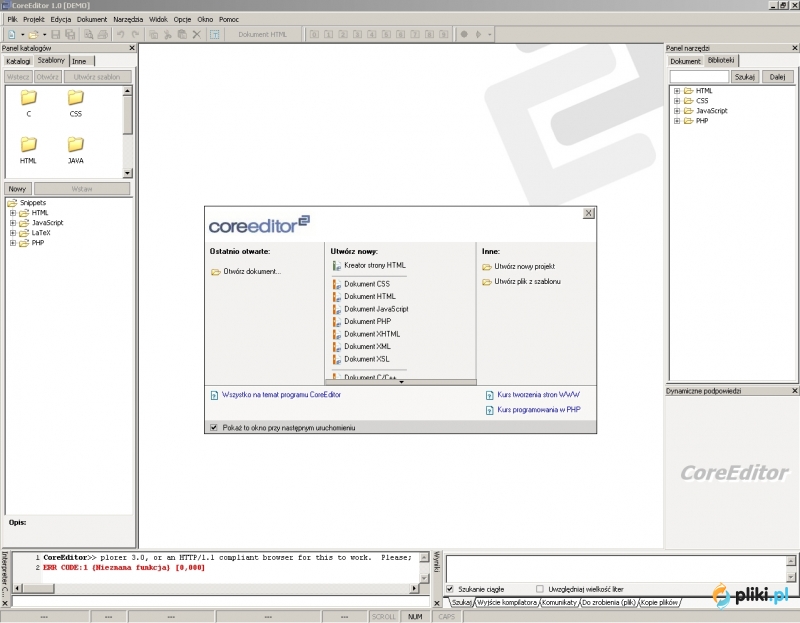Expand the PHP snippets tree node
The image size is (800, 623).
pos(13,243)
